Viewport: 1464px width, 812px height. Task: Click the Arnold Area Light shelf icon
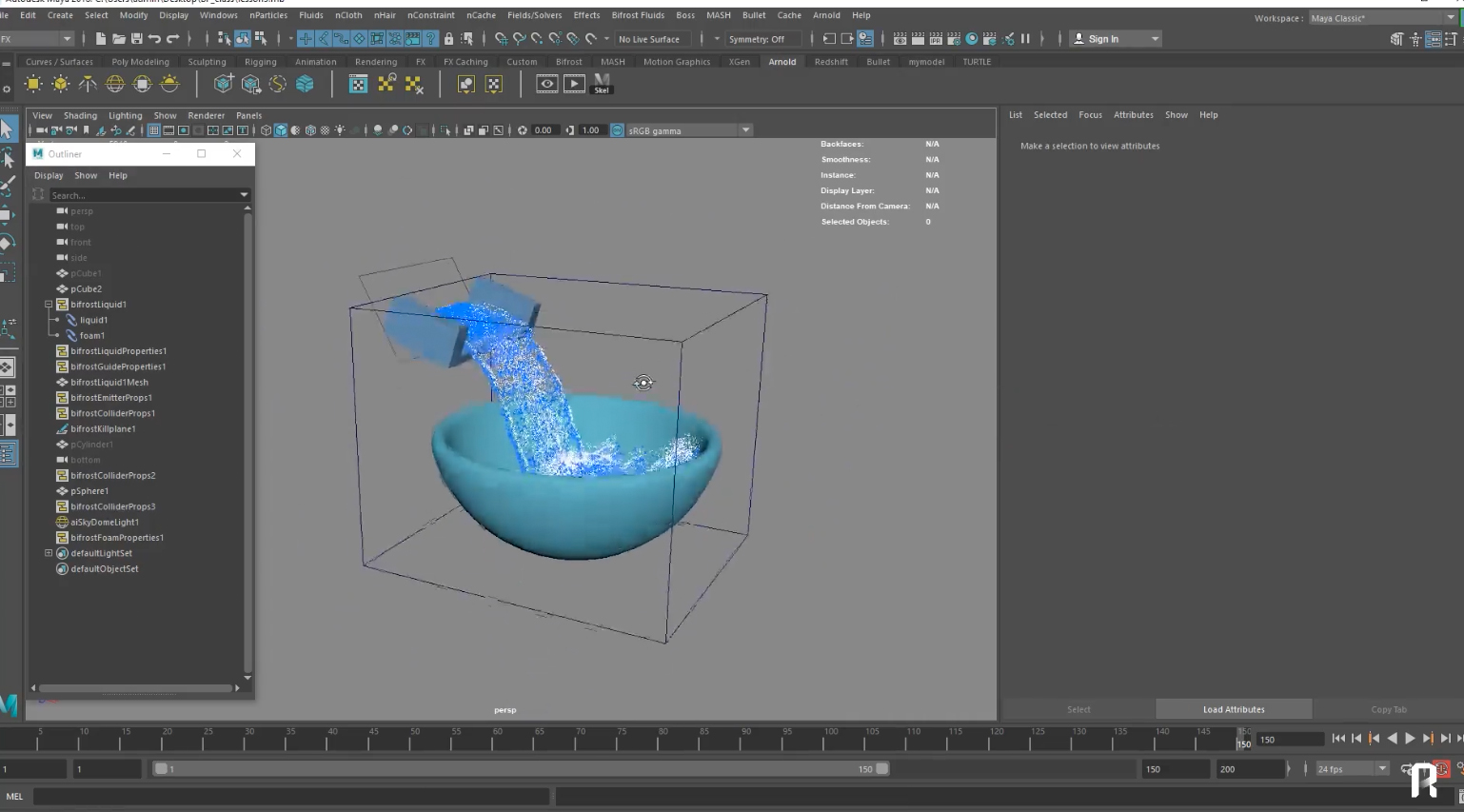(x=33, y=85)
